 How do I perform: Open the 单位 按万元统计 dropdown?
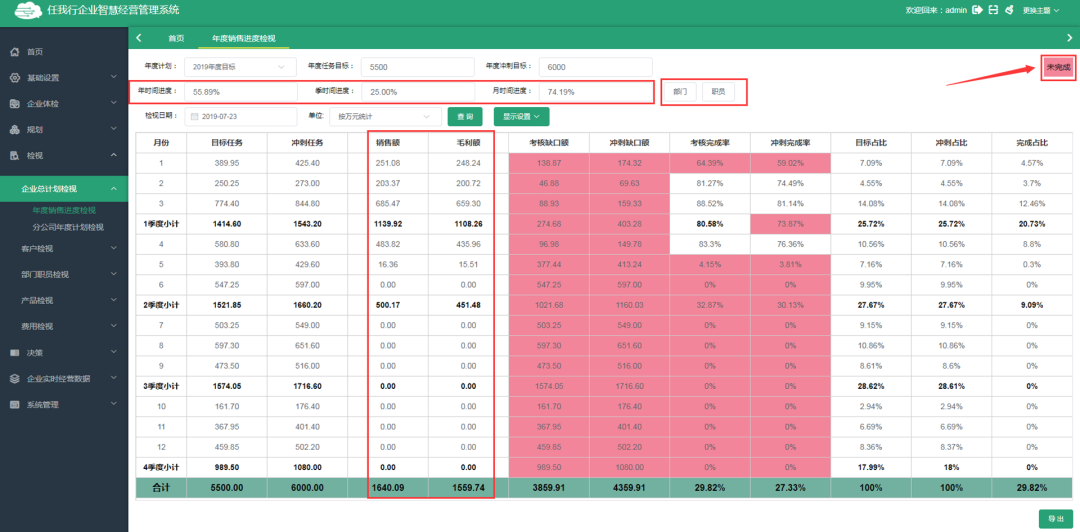point(385,116)
